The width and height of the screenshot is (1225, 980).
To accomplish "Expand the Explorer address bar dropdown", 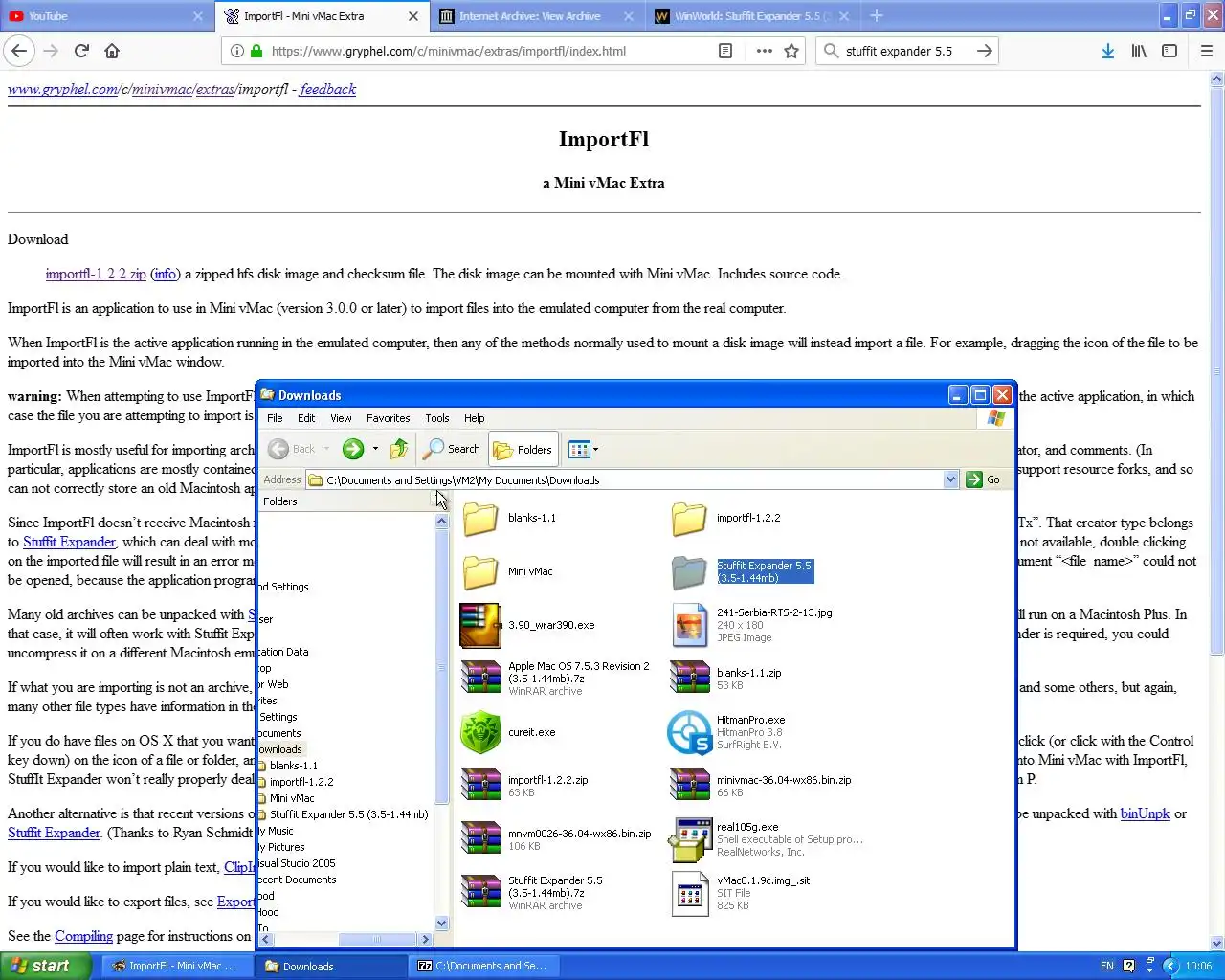I will (x=950, y=479).
